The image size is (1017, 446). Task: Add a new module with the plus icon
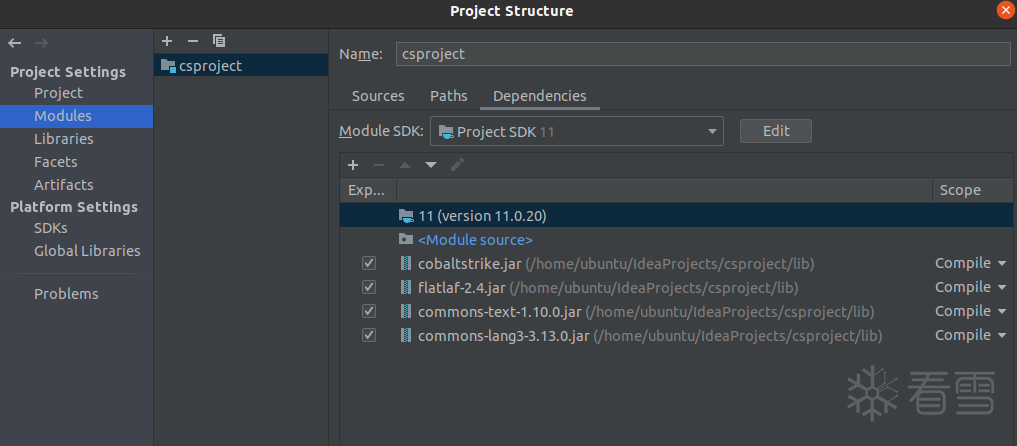point(167,41)
